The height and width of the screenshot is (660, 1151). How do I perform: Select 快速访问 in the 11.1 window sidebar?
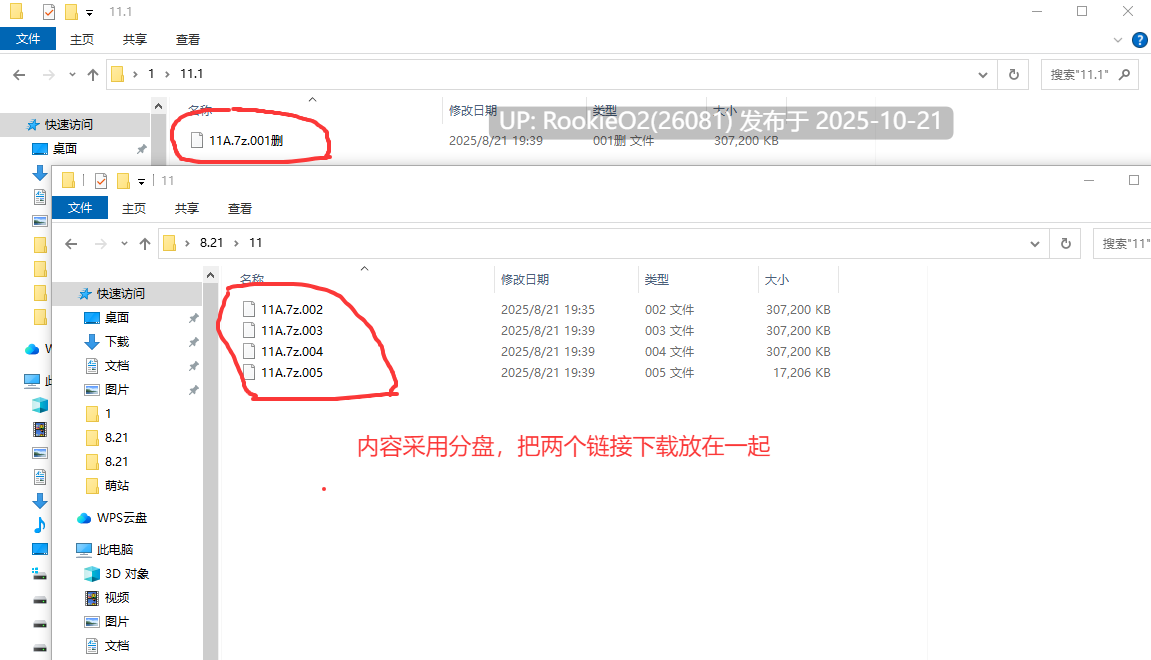click(x=69, y=125)
